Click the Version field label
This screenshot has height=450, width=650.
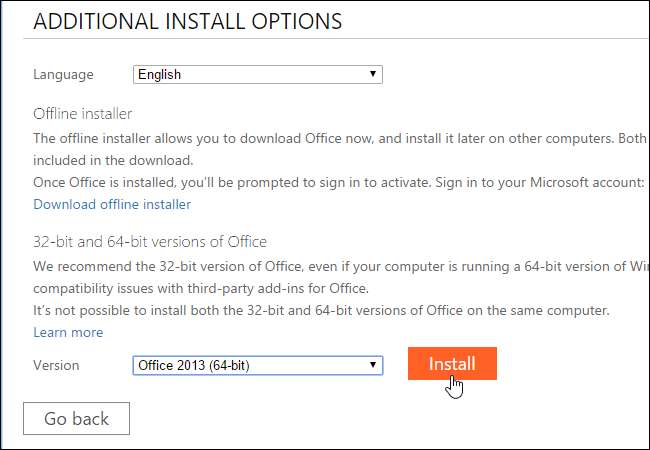56,365
